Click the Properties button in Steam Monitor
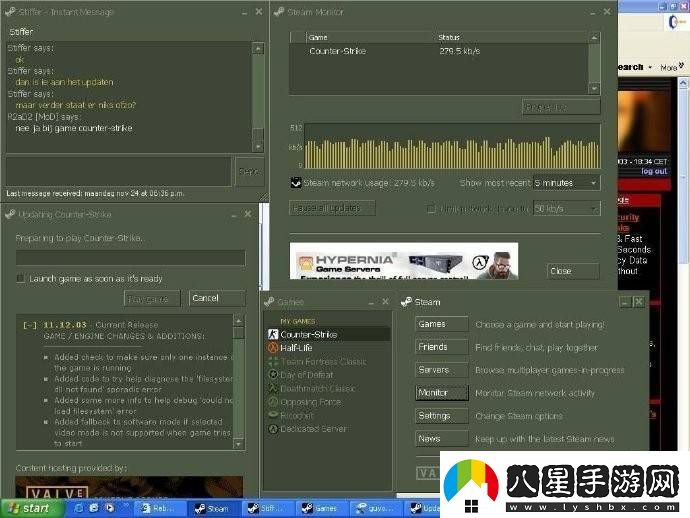Viewport: 690px width, 518px height. 561,107
